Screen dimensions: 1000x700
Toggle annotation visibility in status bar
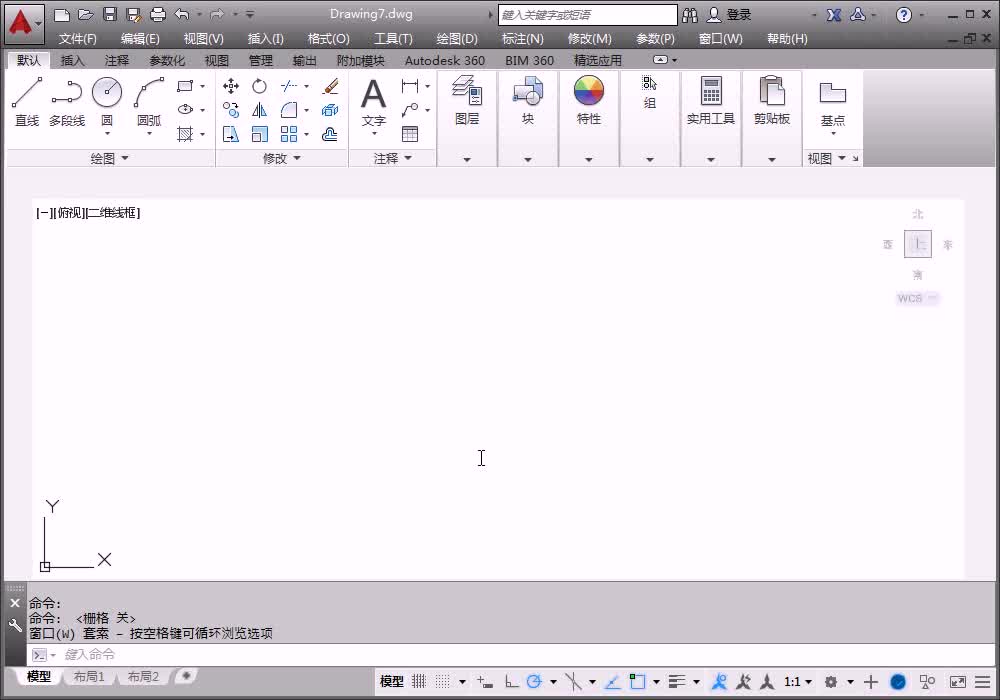pos(719,682)
